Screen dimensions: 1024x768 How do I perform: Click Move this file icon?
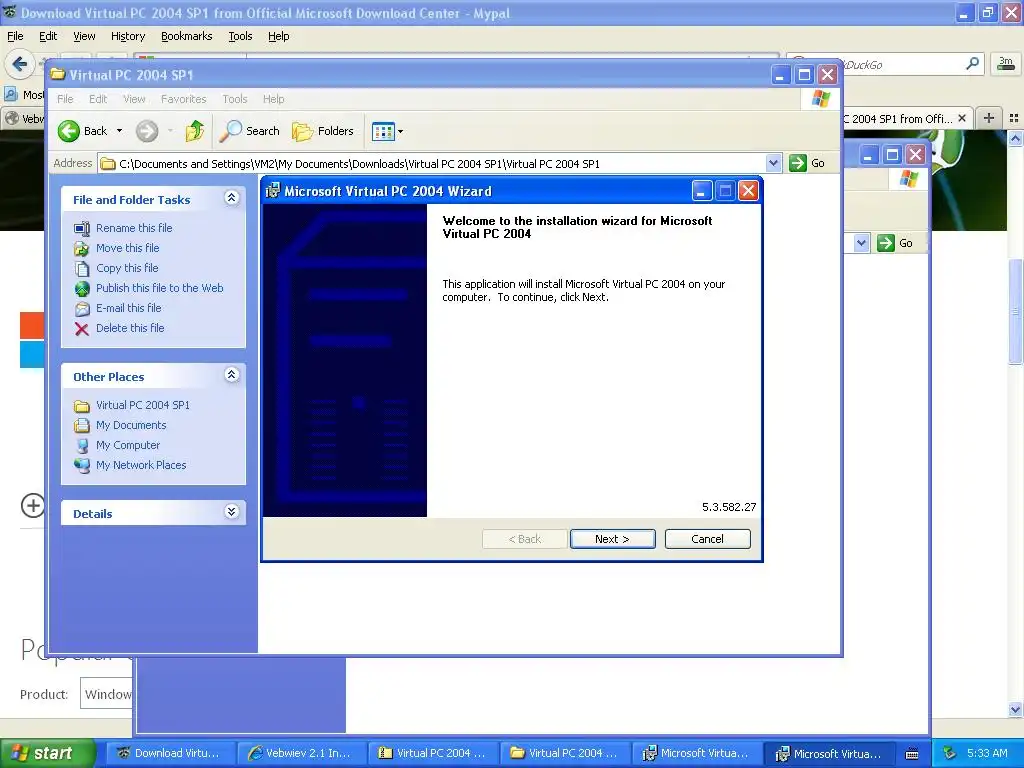pyautogui.click(x=82, y=248)
